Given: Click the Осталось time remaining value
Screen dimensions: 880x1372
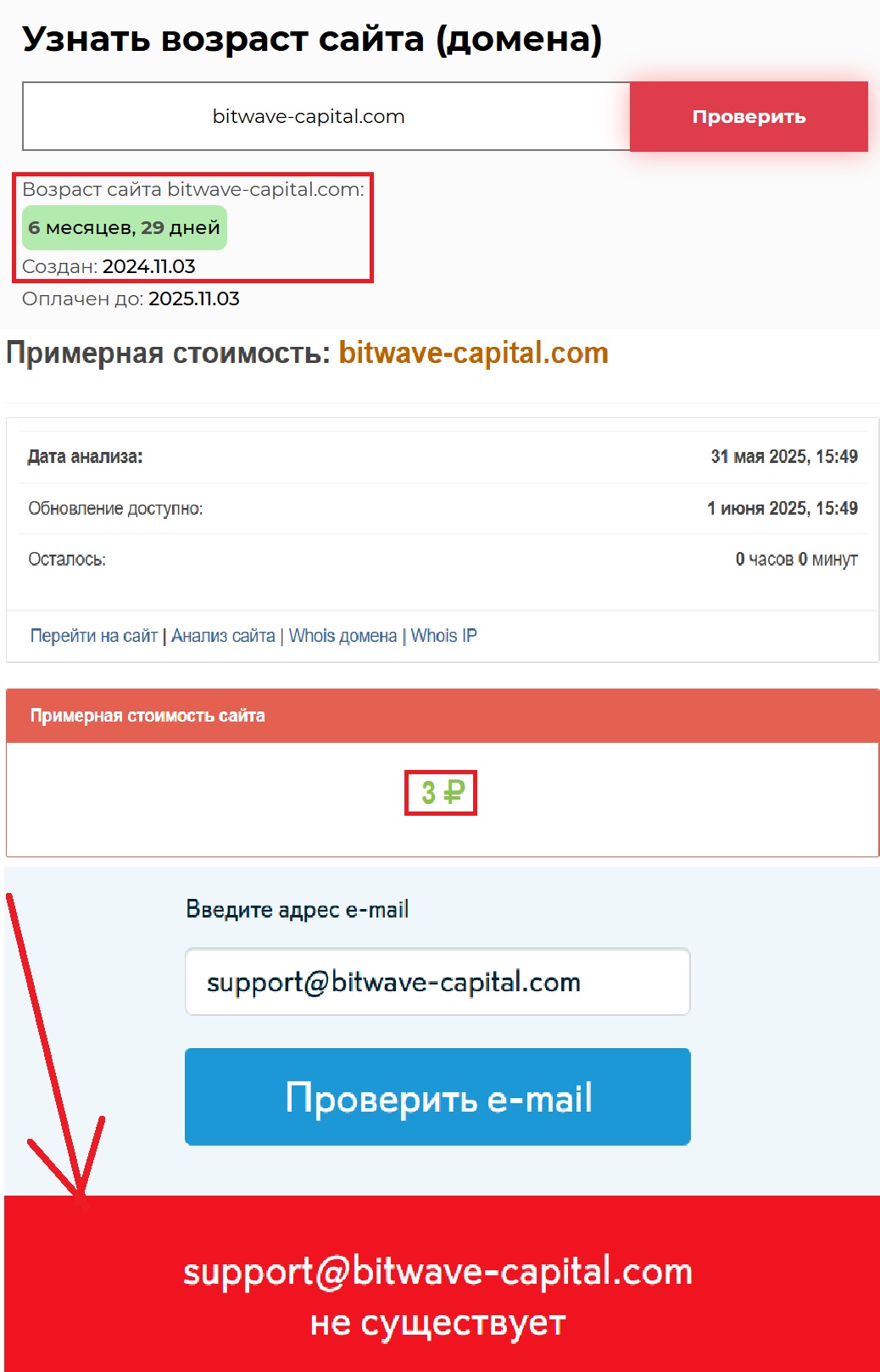Looking at the screenshot, I should [796, 559].
